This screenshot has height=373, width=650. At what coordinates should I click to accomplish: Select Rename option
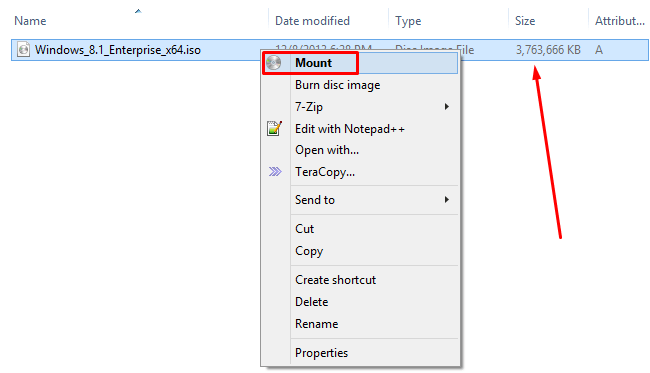[316, 324]
